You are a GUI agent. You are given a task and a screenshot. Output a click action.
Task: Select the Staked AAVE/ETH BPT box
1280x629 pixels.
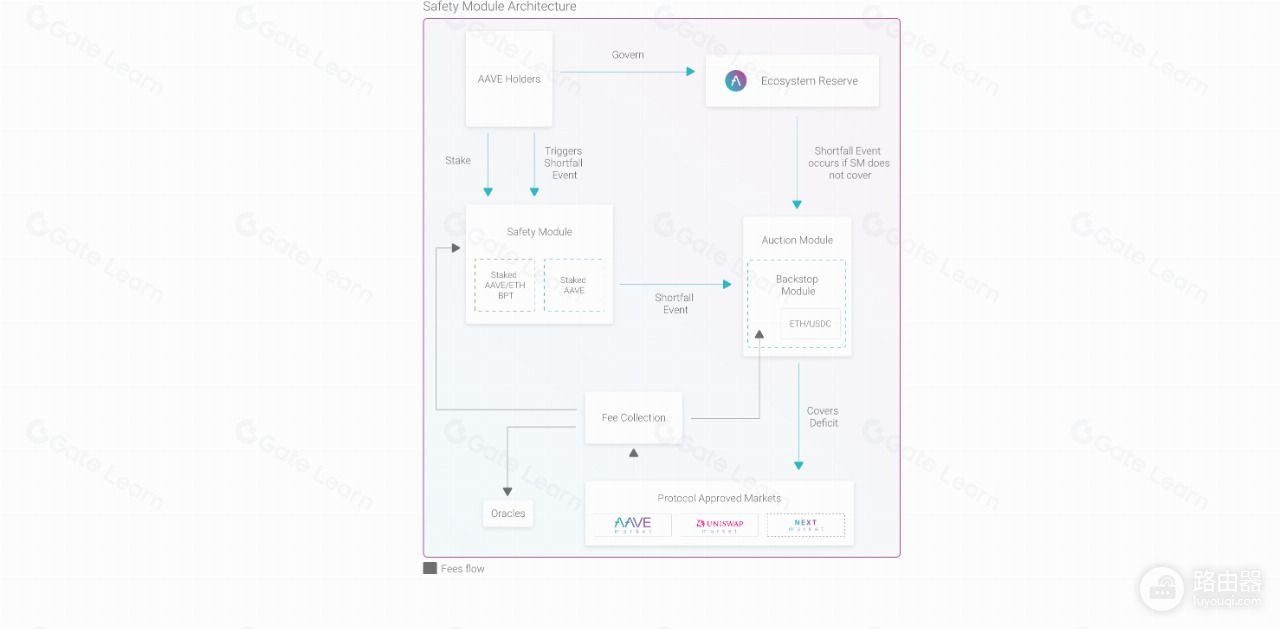pyautogui.click(x=504, y=286)
